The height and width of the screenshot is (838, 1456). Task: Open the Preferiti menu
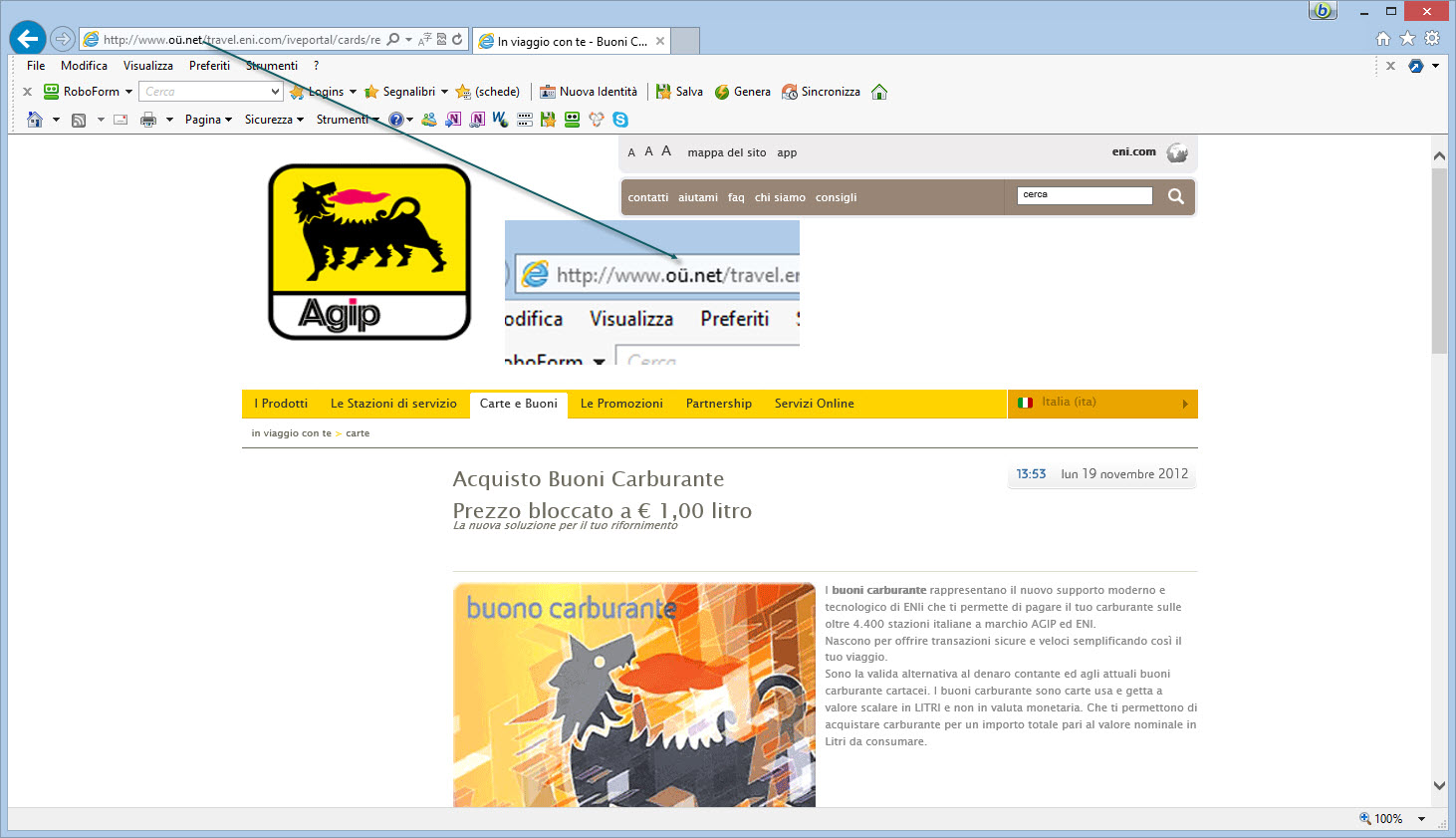tap(209, 66)
